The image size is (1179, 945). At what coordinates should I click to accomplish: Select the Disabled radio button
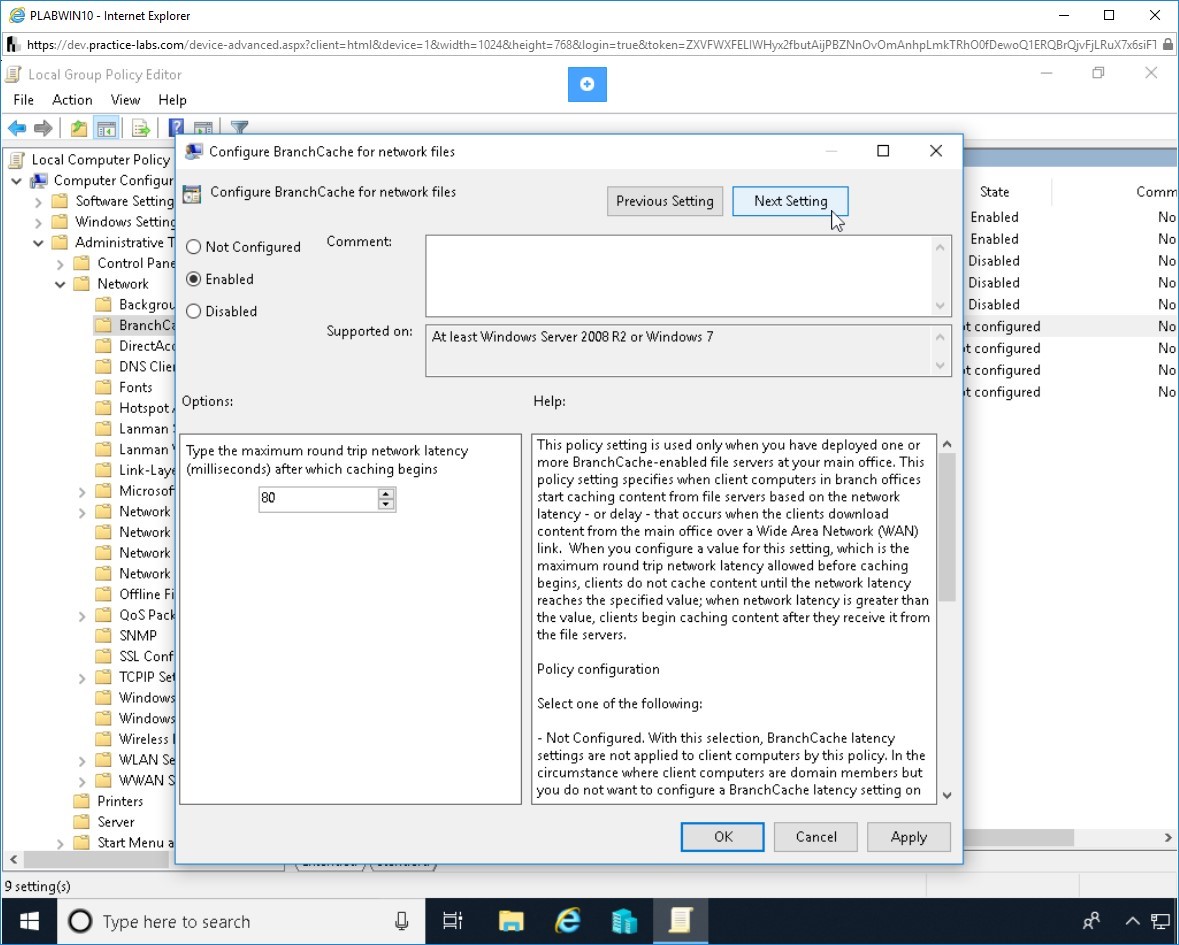tap(193, 311)
